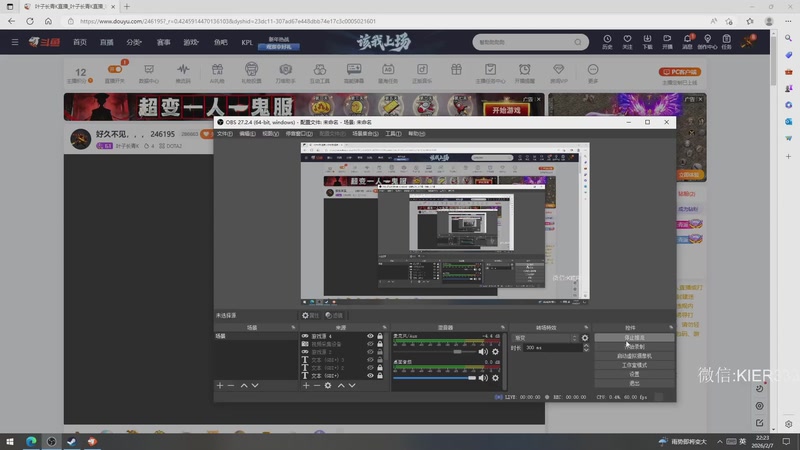Mute the microphone/Aux audio channel
The image size is (800, 450).
483,352
